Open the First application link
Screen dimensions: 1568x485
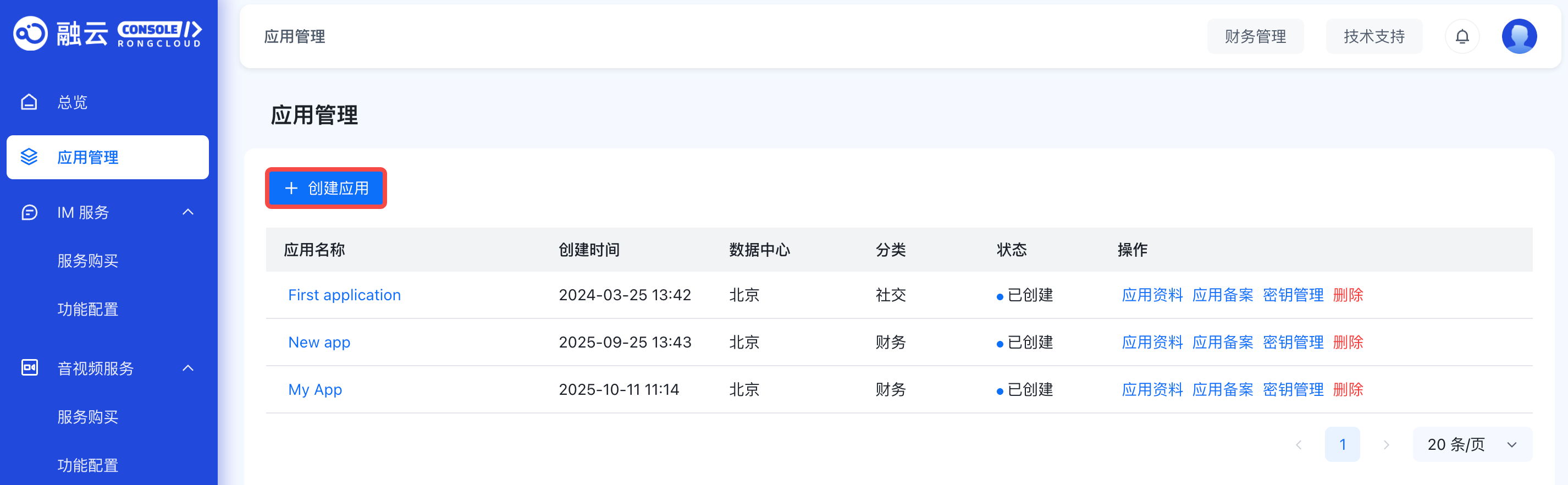click(x=344, y=295)
